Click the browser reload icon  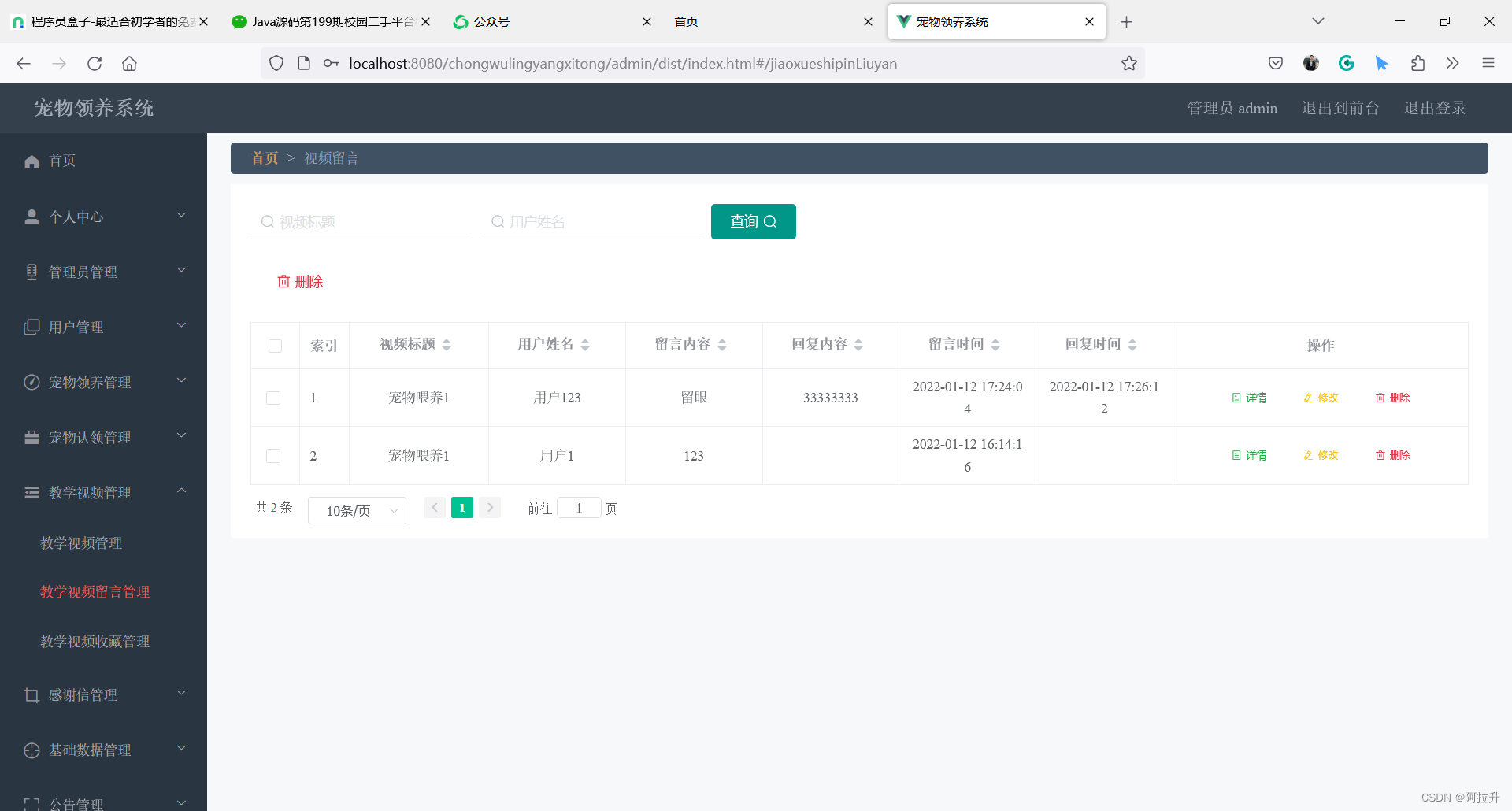(x=94, y=64)
